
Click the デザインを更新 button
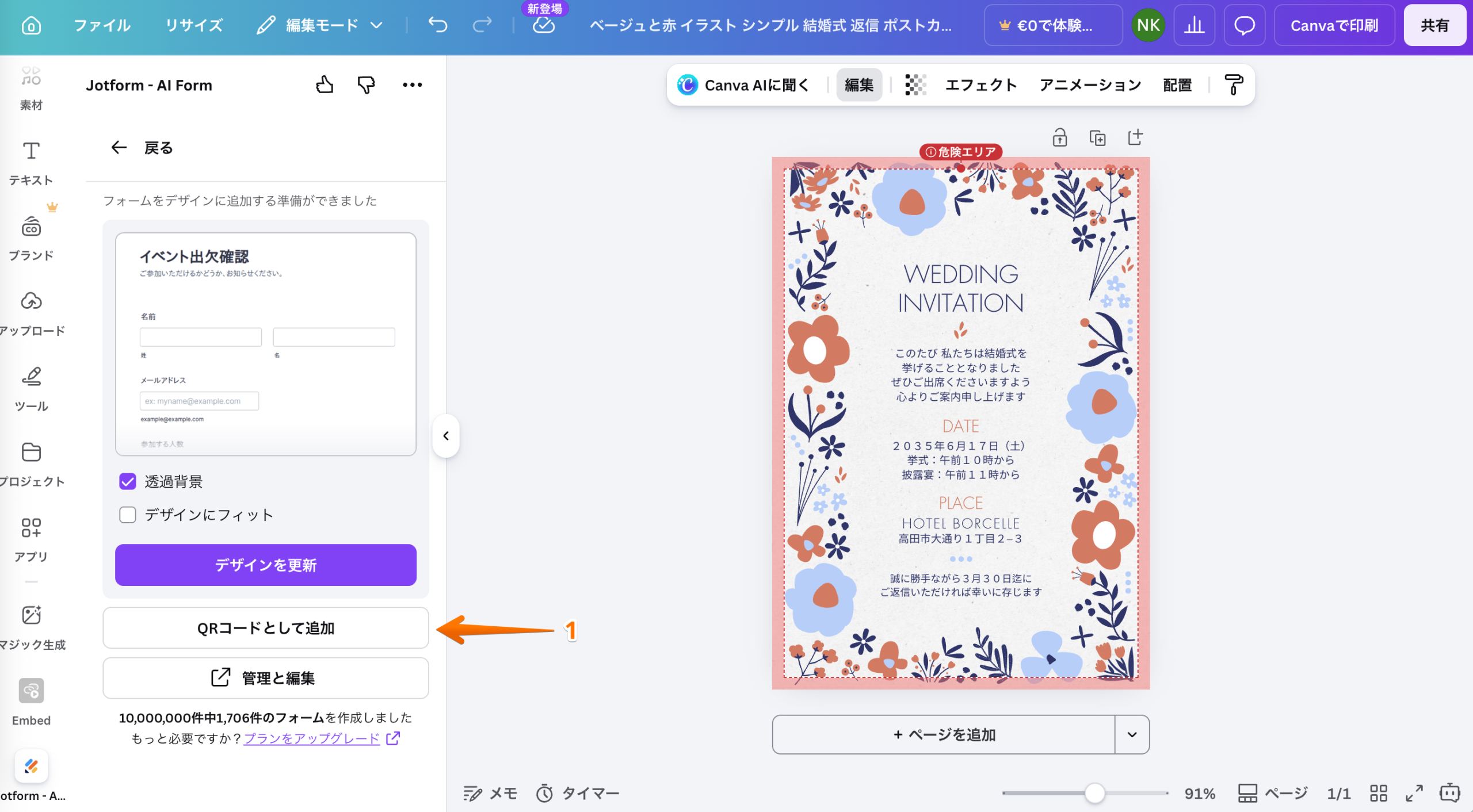266,565
